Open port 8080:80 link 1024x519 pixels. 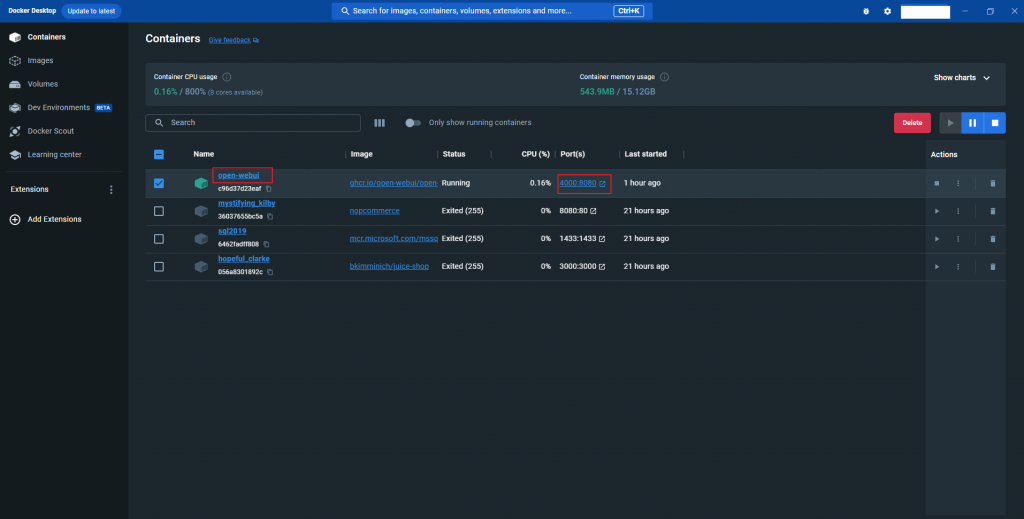tap(578, 211)
